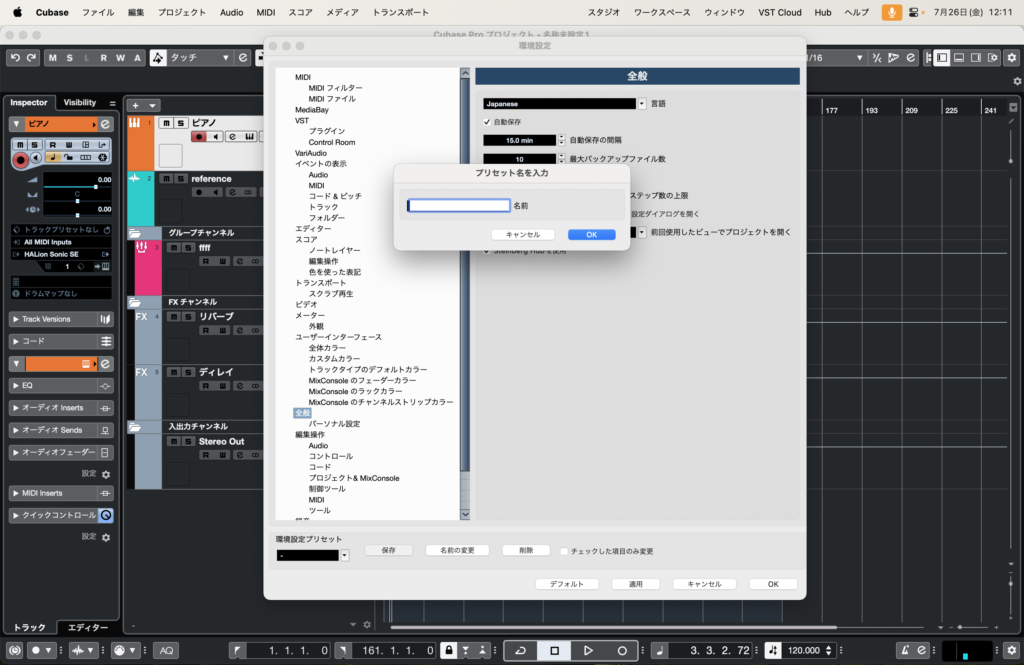Viewport: 1024px width, 665px height.
Task: Mute the reference track
Action: click(x=167, y=179)
